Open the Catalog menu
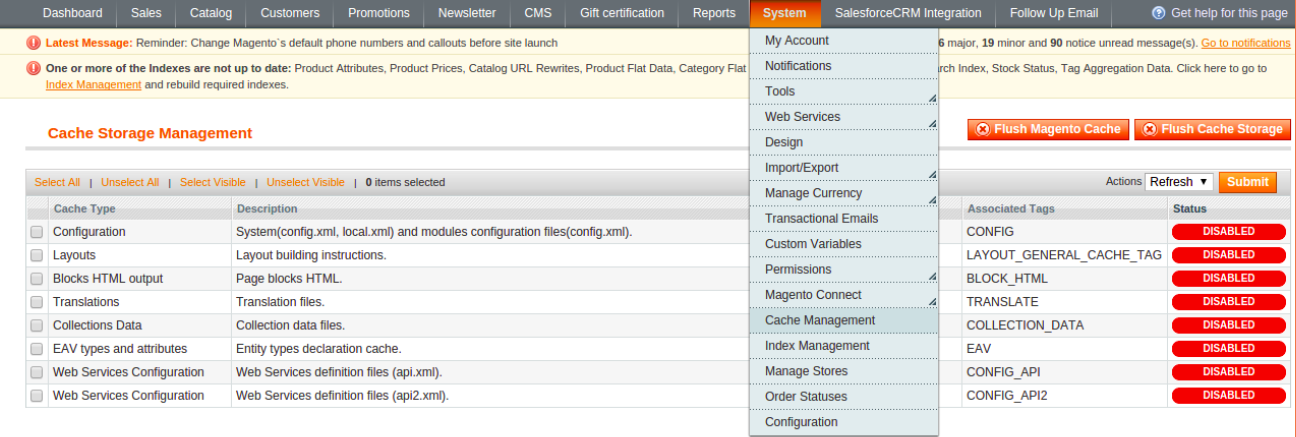This screenshot has width=1296, height=437. click(211, 13)
